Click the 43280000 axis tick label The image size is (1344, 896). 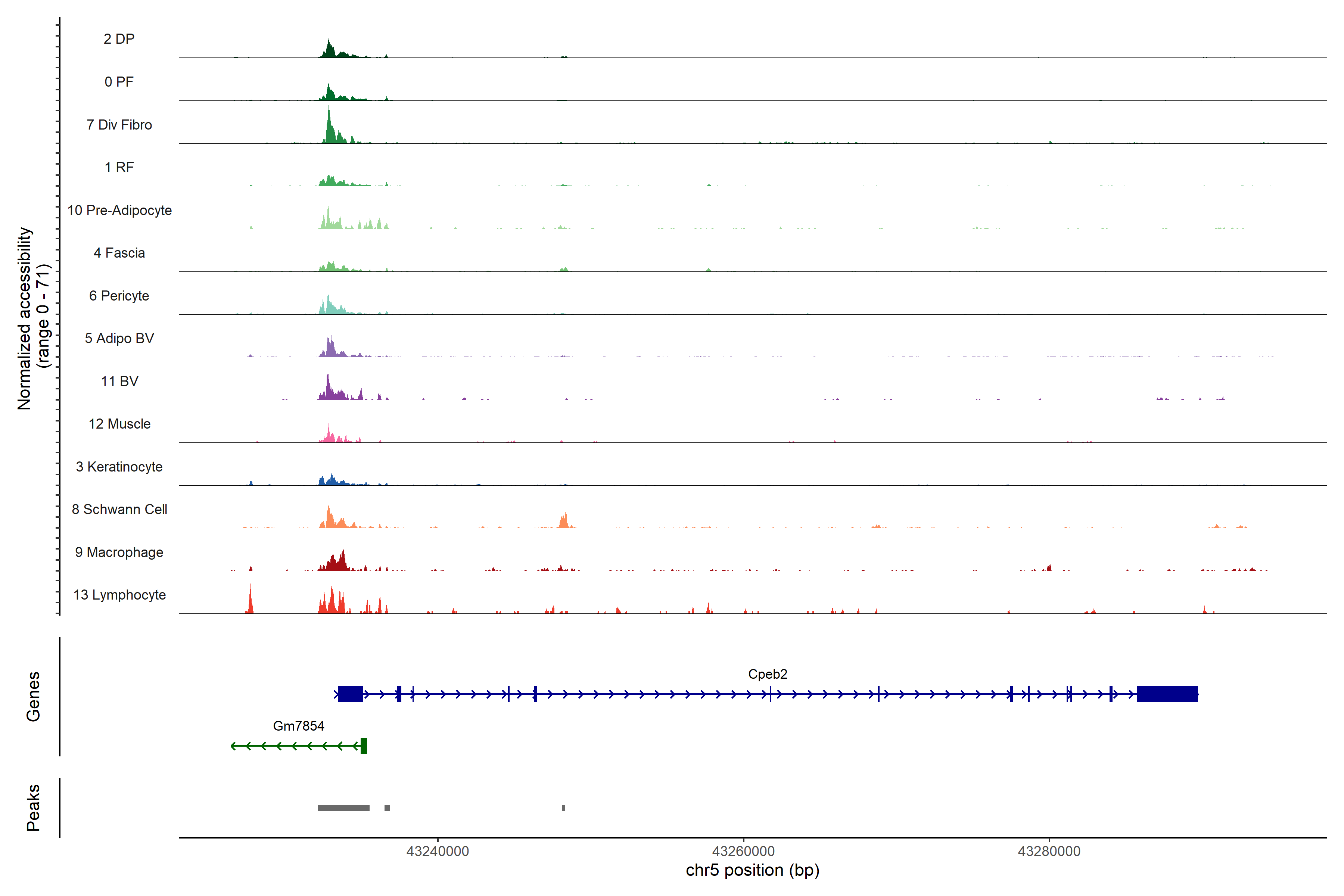[1049, 851]
